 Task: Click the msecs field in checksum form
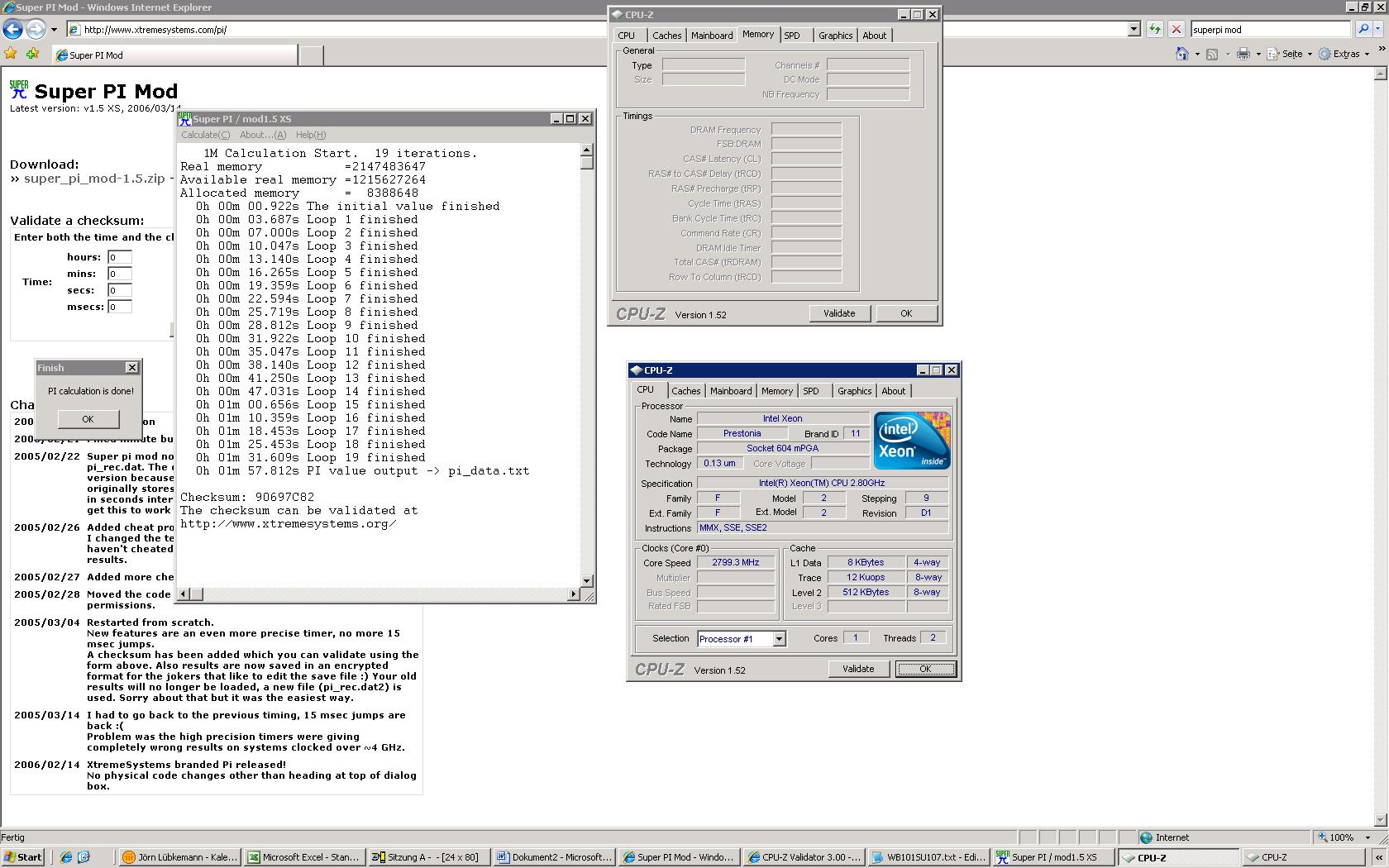(x=120, y=307)
